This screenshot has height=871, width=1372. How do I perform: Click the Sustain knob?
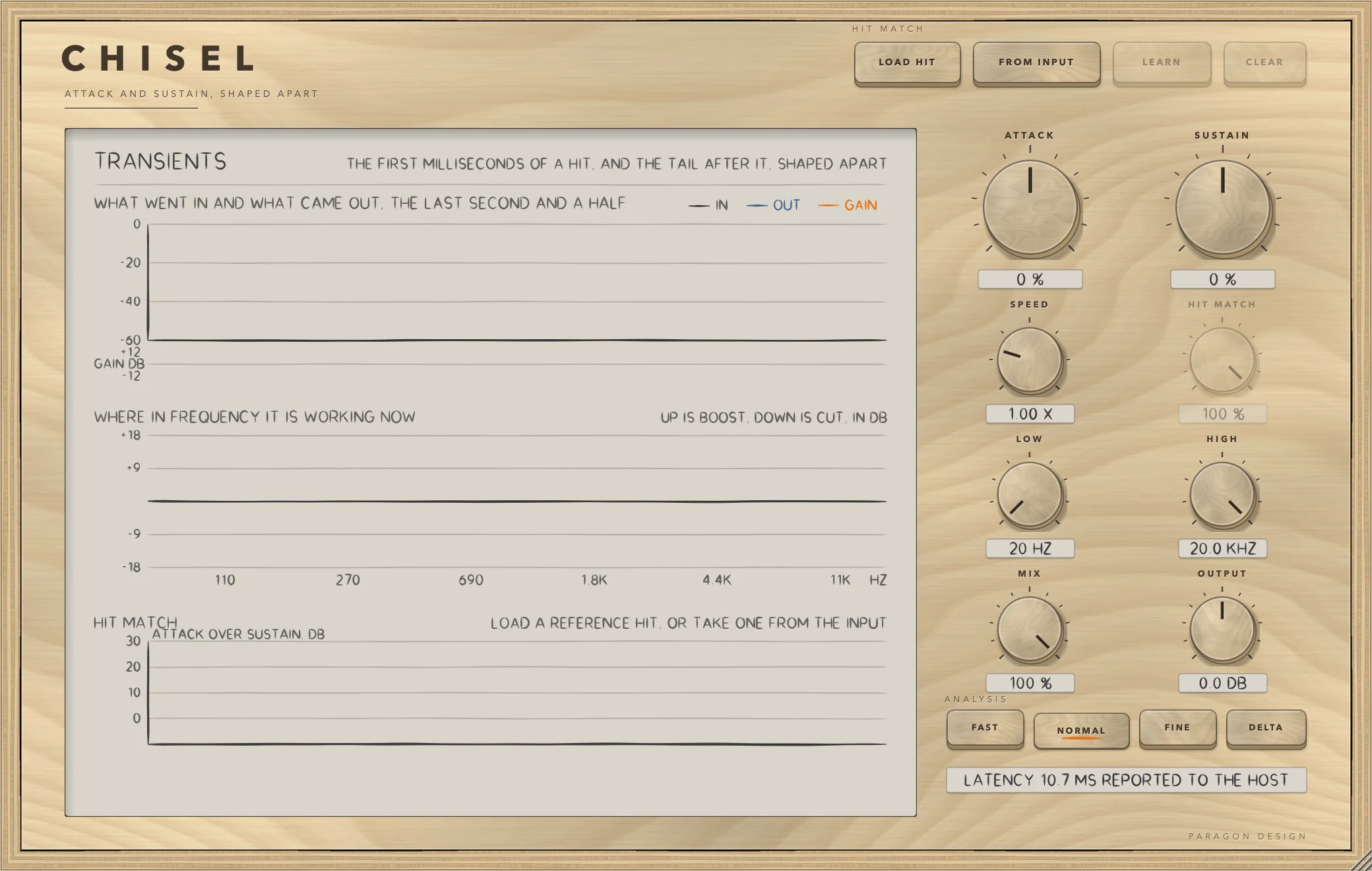click(1222, 208)
